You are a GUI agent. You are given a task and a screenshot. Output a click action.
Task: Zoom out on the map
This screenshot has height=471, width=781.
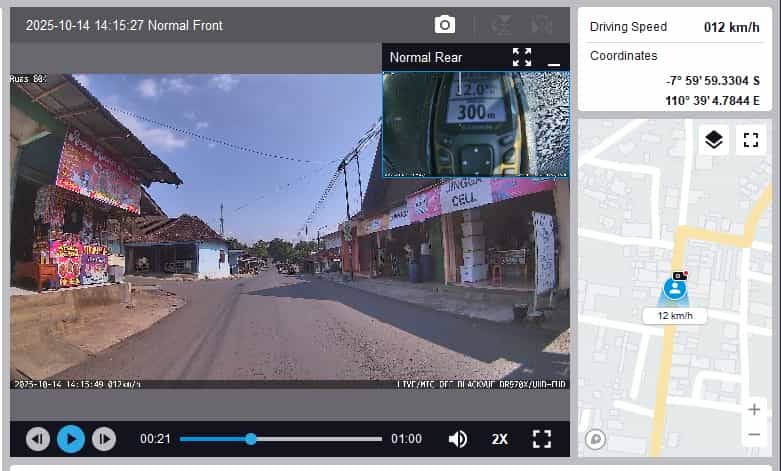[753, 435]
